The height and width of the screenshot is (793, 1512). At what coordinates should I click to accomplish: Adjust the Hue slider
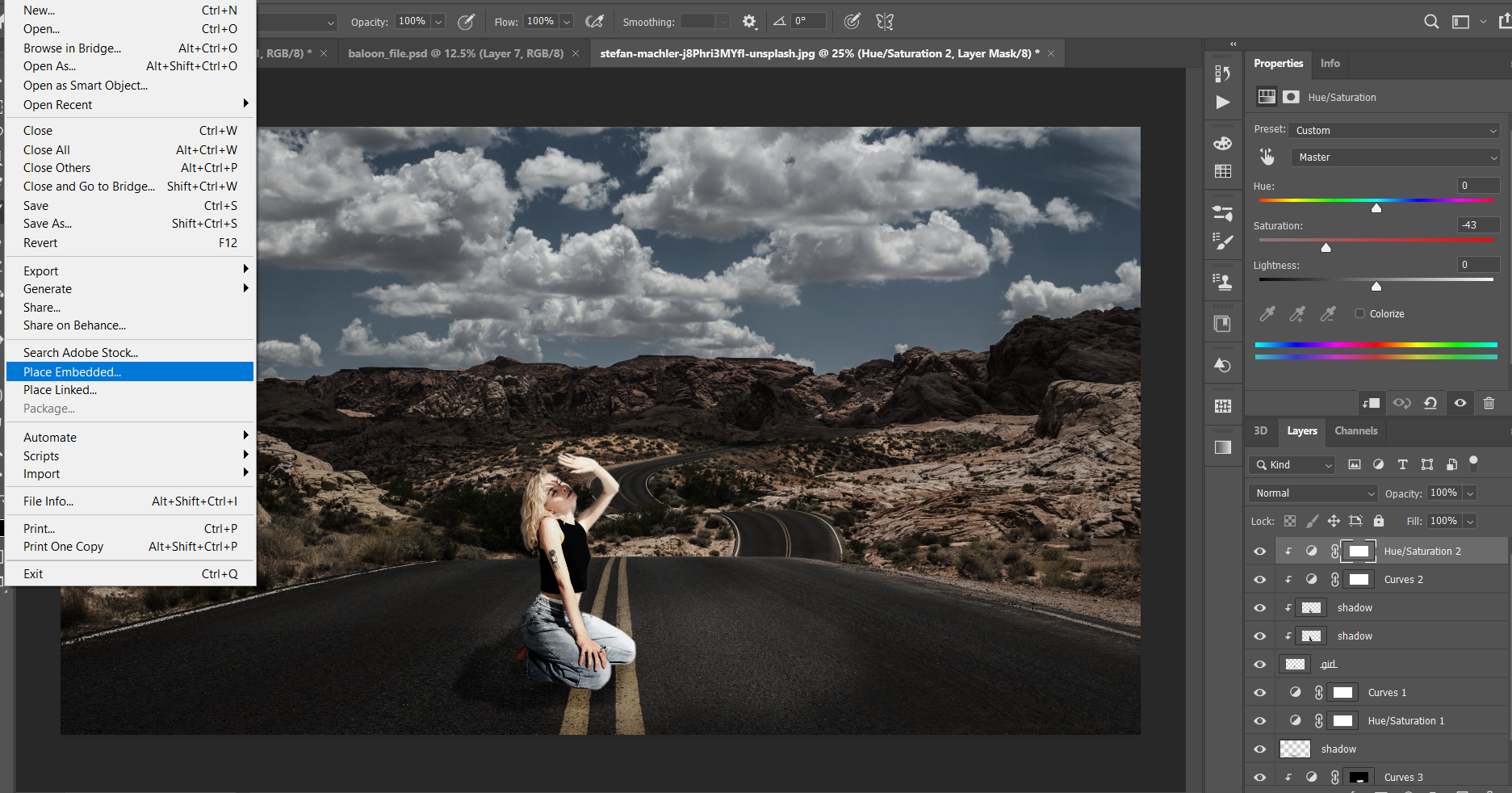tap(1376, 208)
